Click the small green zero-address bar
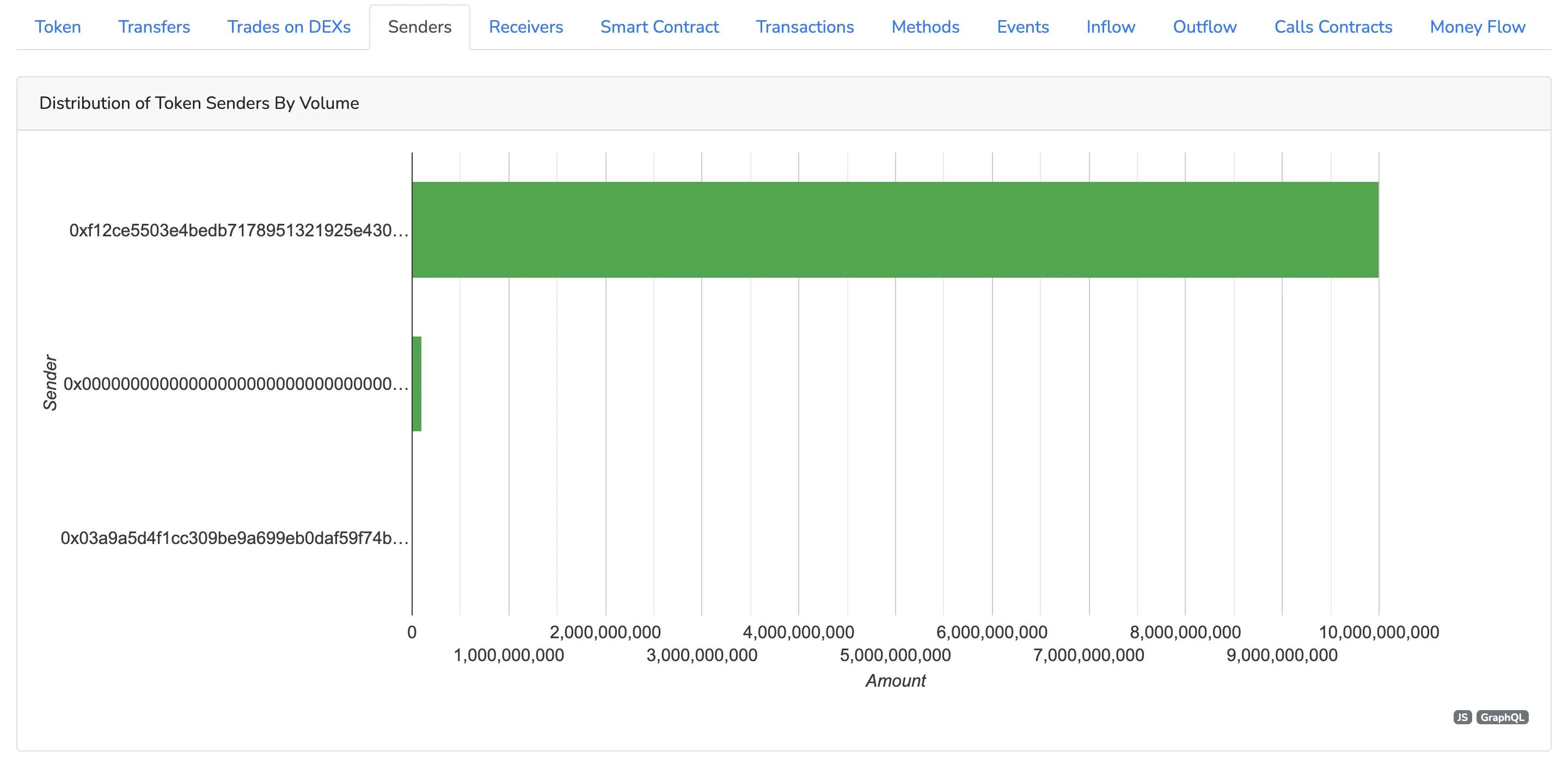This screenshot has width=1568, height=770. coord(416,383)
